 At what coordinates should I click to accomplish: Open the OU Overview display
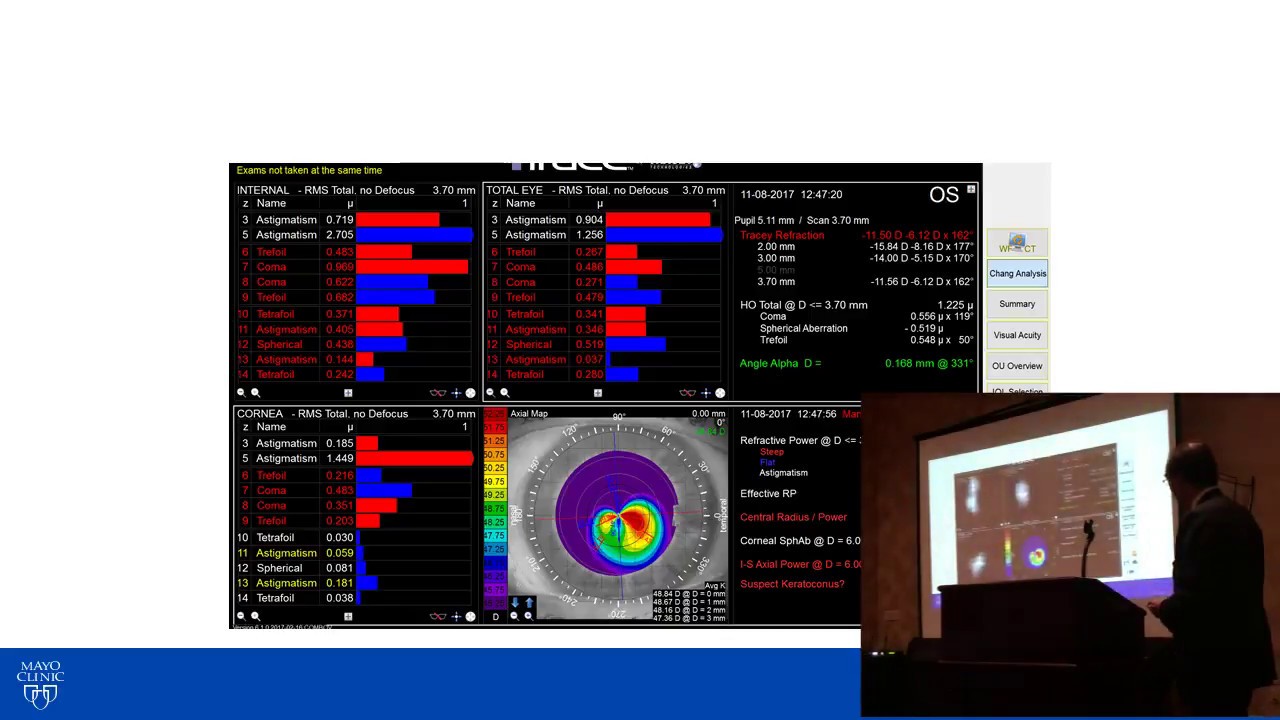tap(1017, 366)
